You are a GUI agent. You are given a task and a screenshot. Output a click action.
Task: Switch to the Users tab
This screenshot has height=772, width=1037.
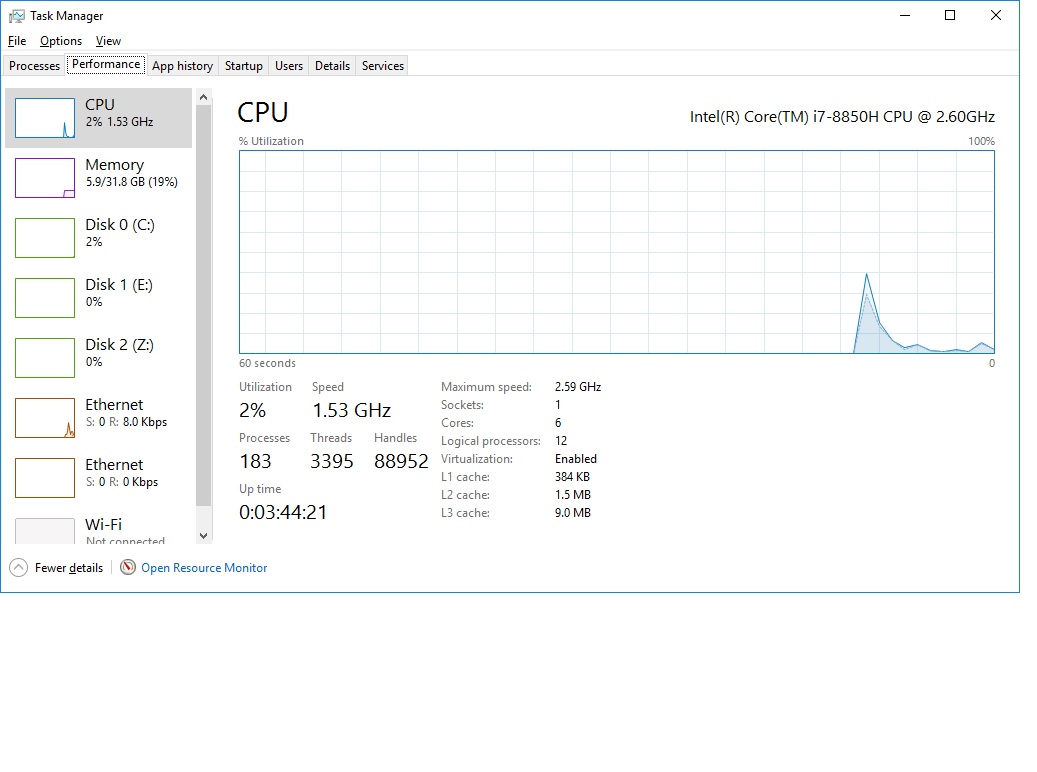[x=289, y=65]
